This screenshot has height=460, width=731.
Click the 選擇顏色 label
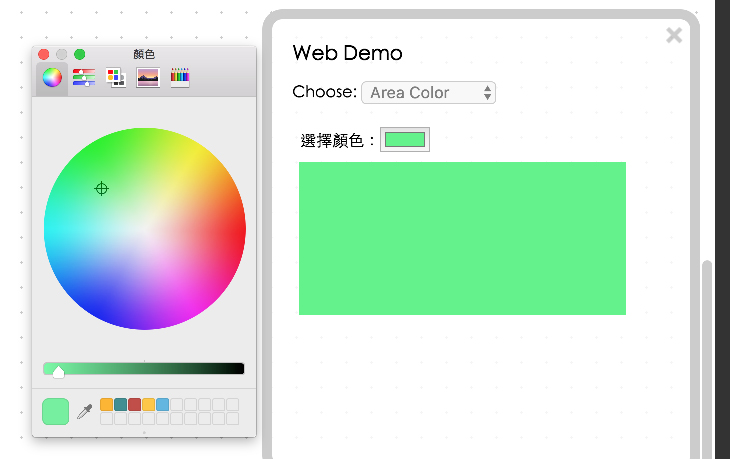tap(337, 140)
